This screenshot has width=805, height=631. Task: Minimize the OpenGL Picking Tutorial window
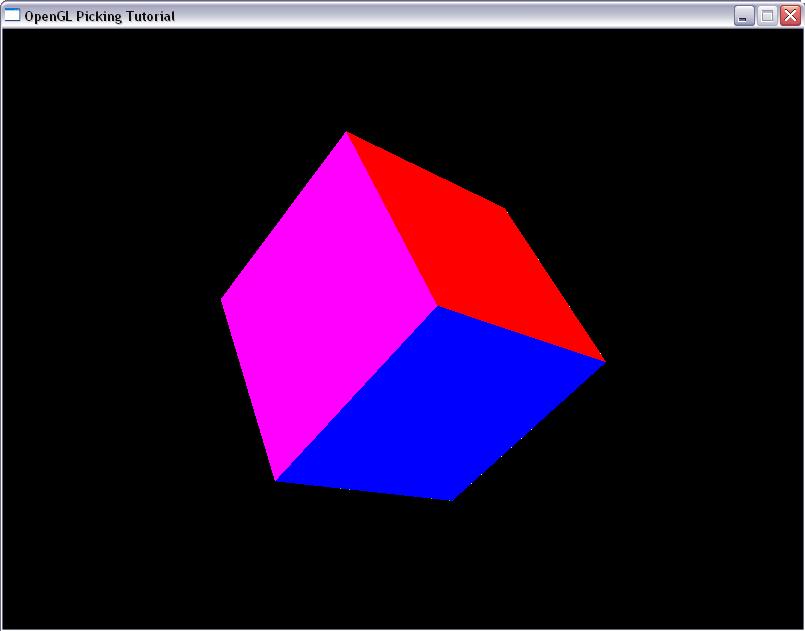744,15
